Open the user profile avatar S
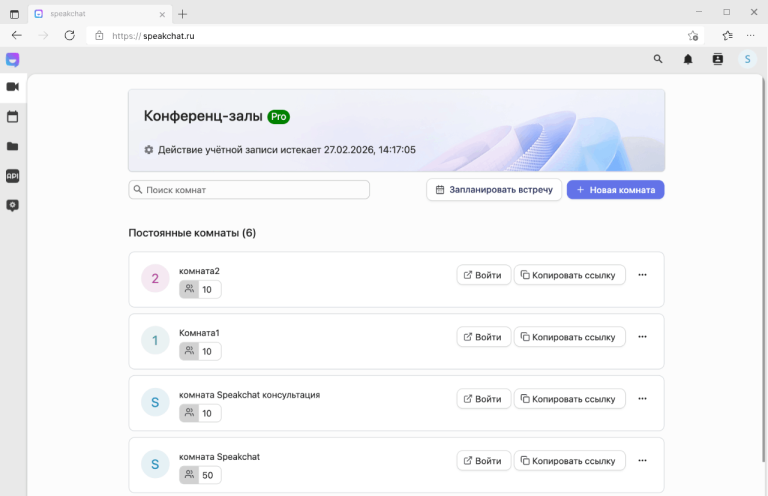 [x=747, y=59]
